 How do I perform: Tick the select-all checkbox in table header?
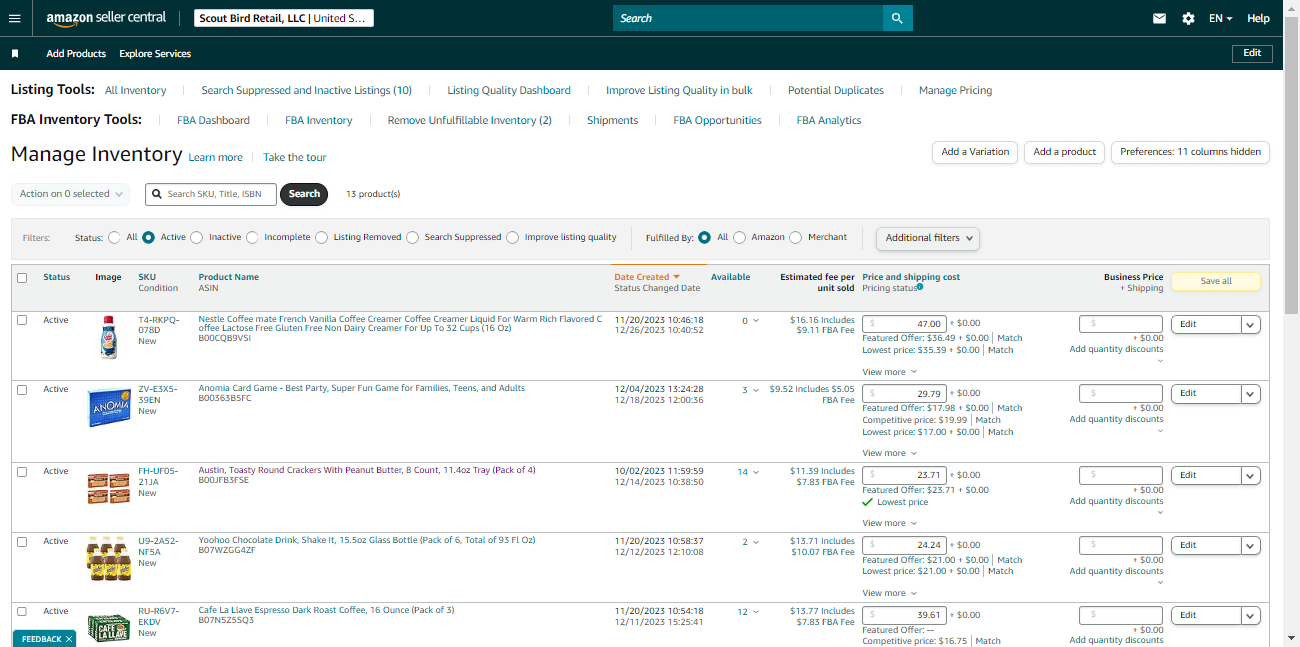(x=22, y=278)
